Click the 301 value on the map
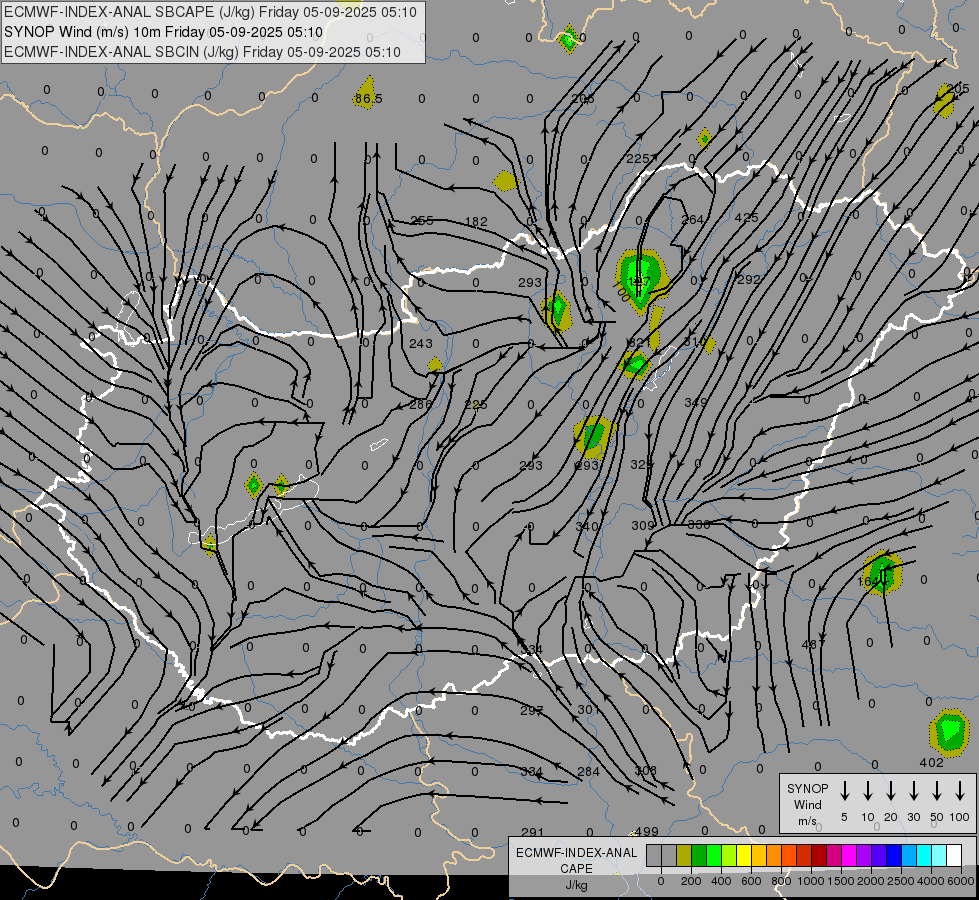The height and width of the screenshot is (900, 979). [x=588, y=710]
